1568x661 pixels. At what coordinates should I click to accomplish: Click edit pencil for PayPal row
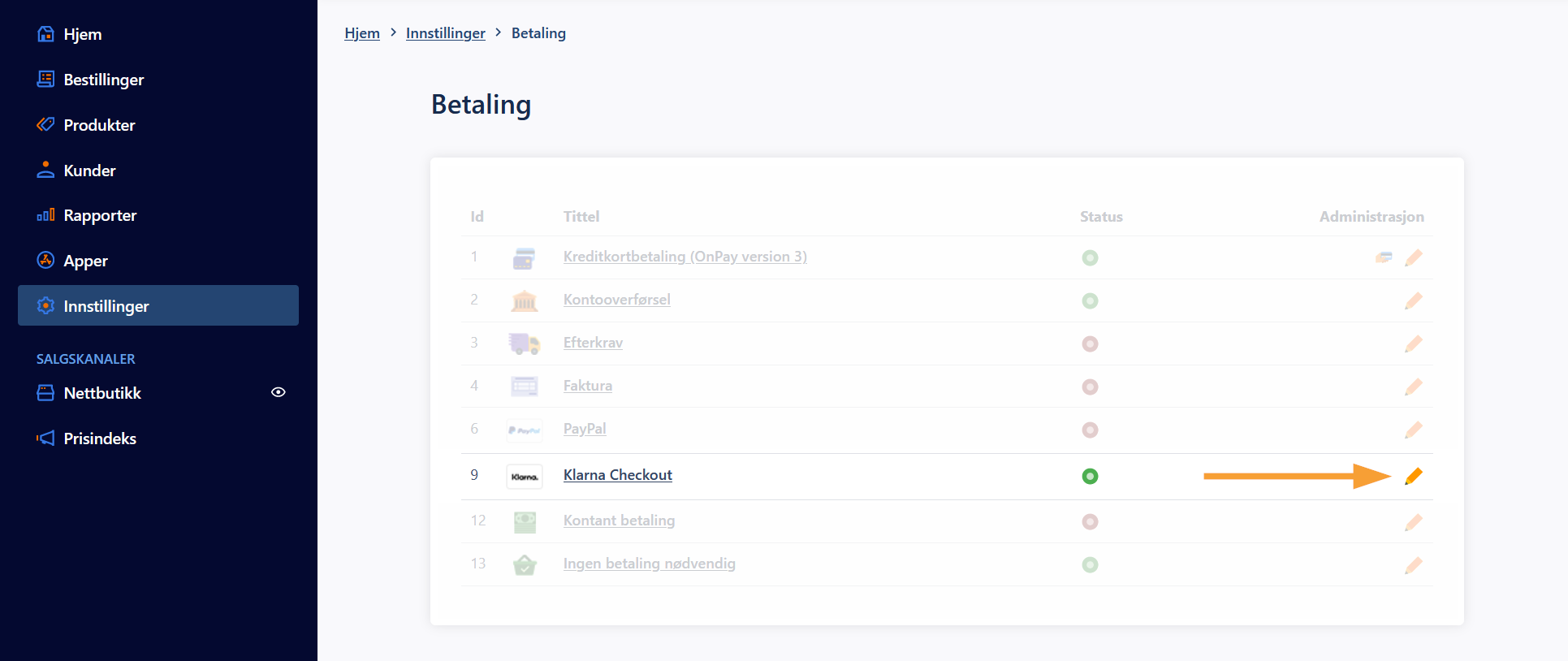coord(1414,430)
